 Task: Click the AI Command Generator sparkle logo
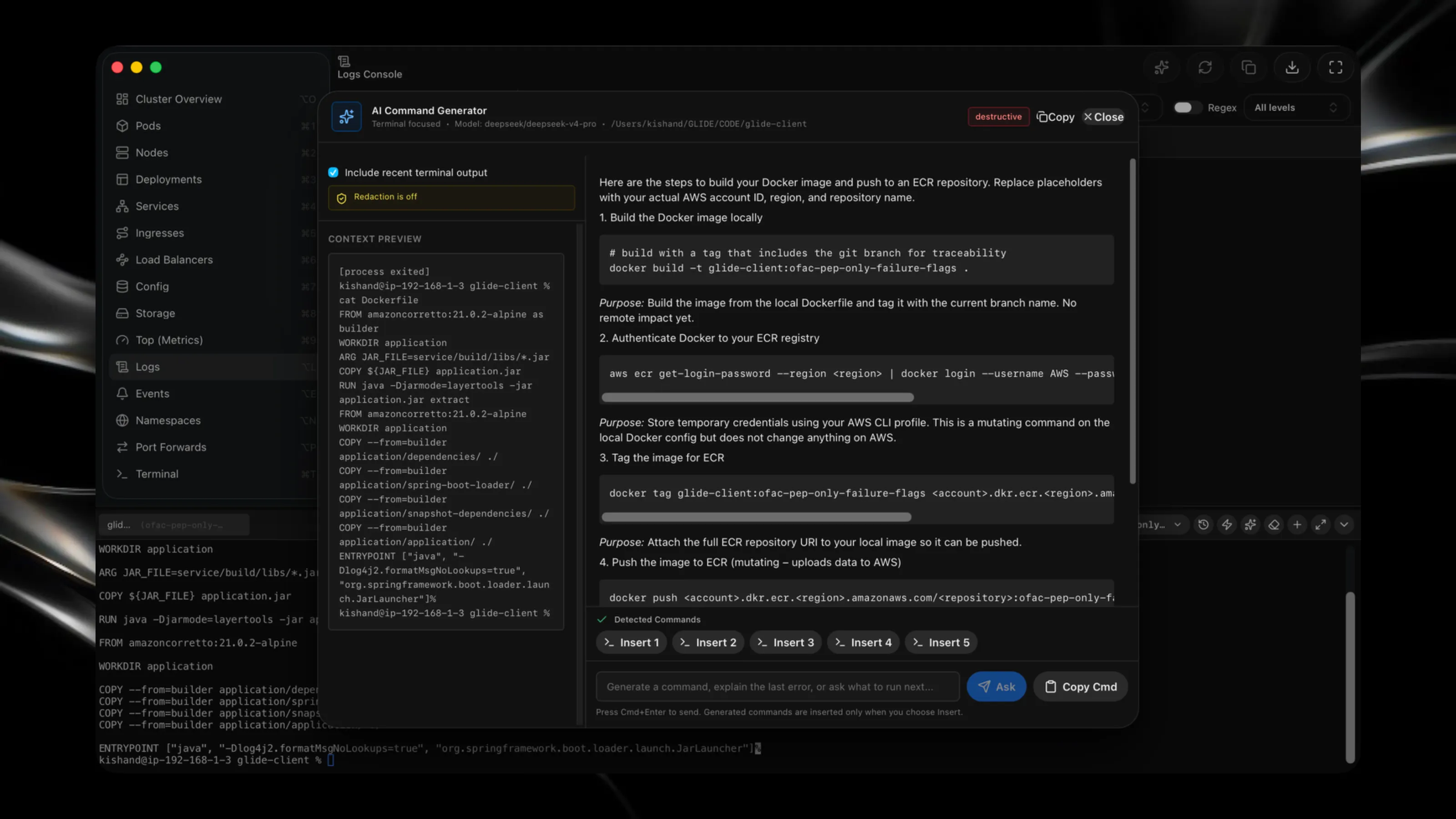[346, 116]
